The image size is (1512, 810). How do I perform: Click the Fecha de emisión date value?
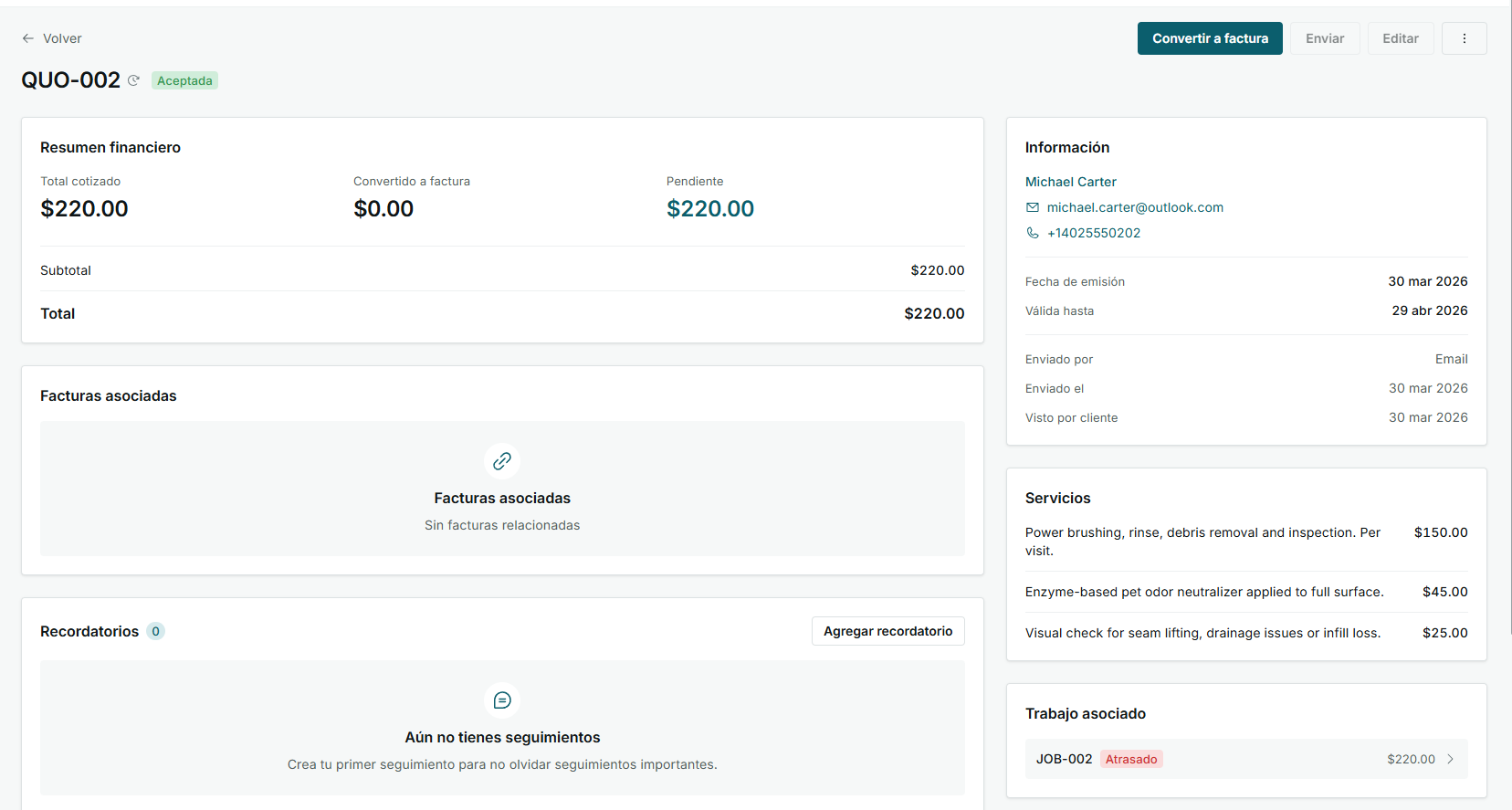pyautogui.click(x=1428, y=281)
